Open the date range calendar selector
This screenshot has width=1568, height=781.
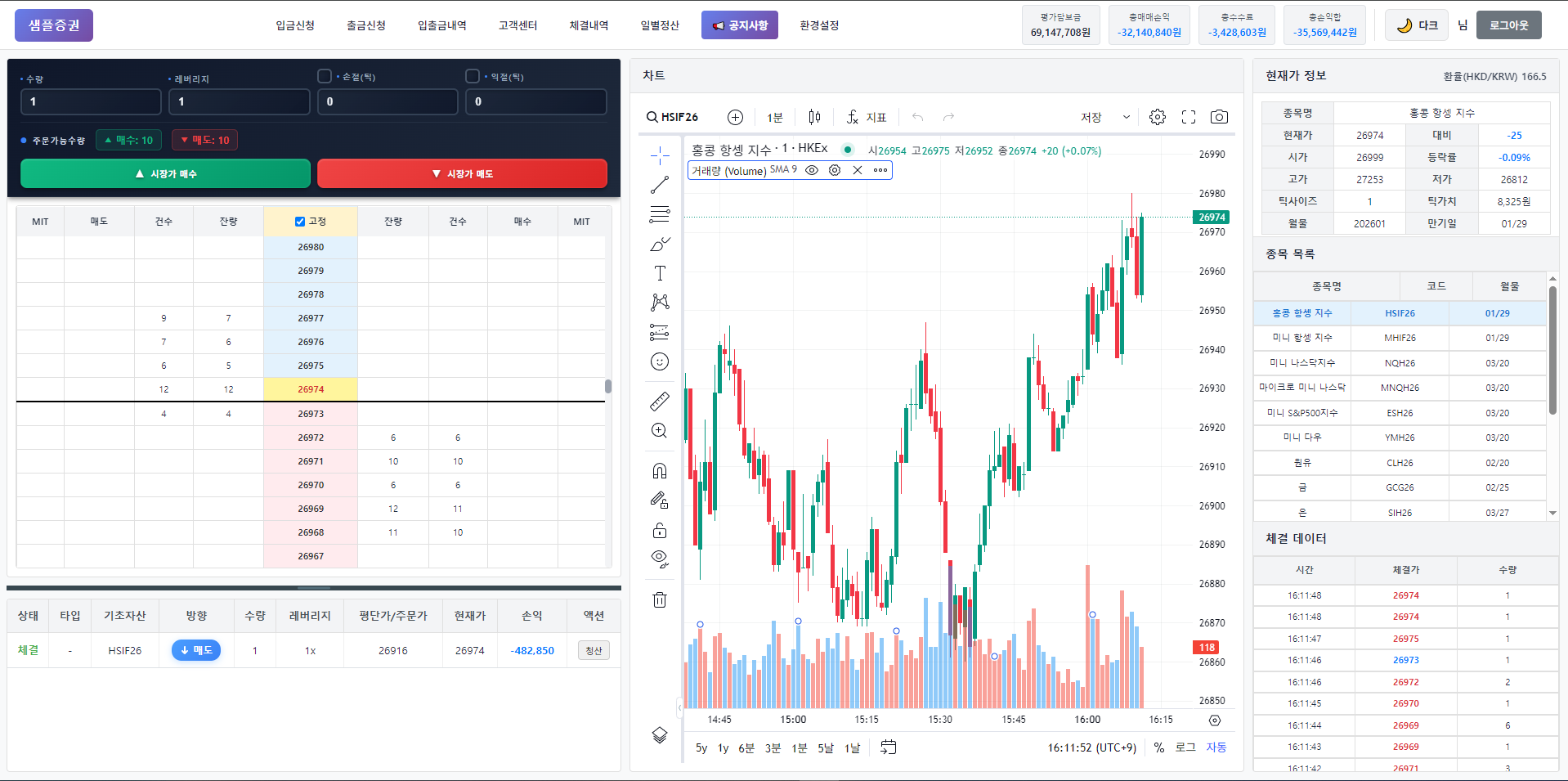tap(889, 747)
